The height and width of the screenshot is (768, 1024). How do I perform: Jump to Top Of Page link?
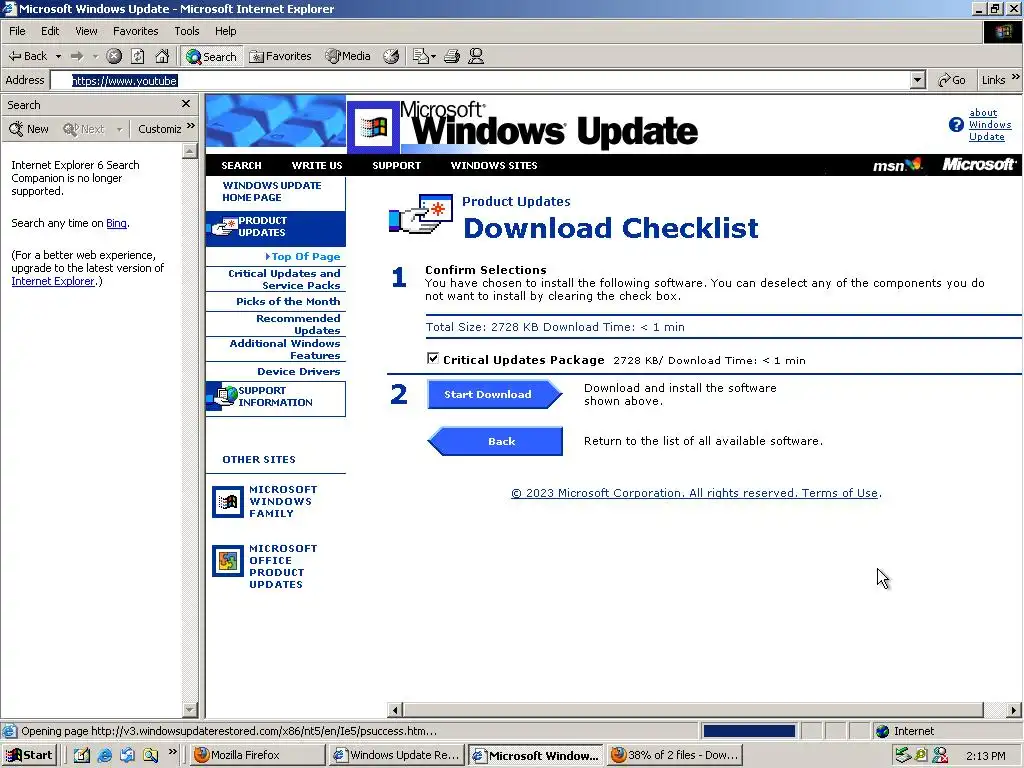pyautogui.click(x=303, y=257)
